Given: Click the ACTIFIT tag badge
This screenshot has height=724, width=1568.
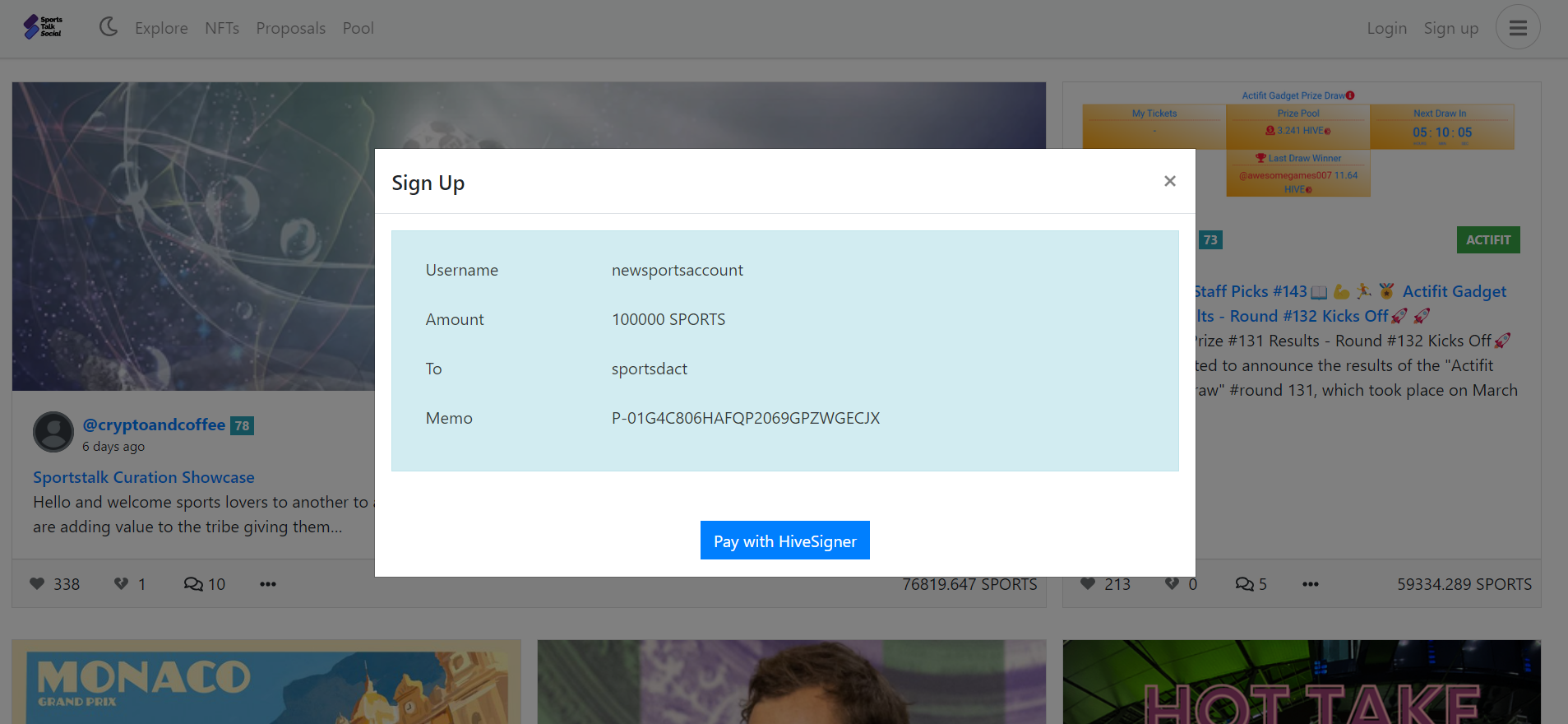Looking at the screenshot, I should 1488,239.
